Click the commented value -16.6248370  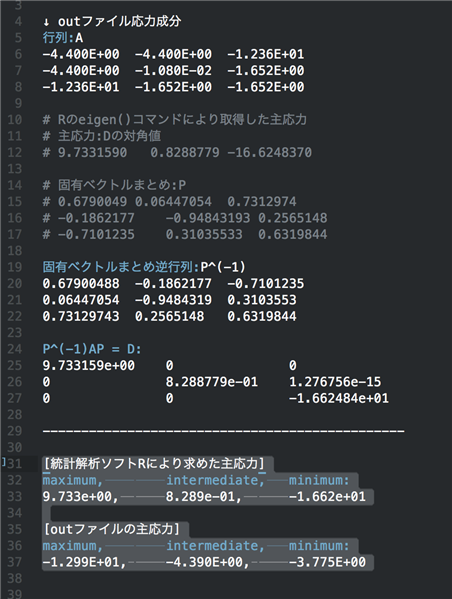point(269,152)
